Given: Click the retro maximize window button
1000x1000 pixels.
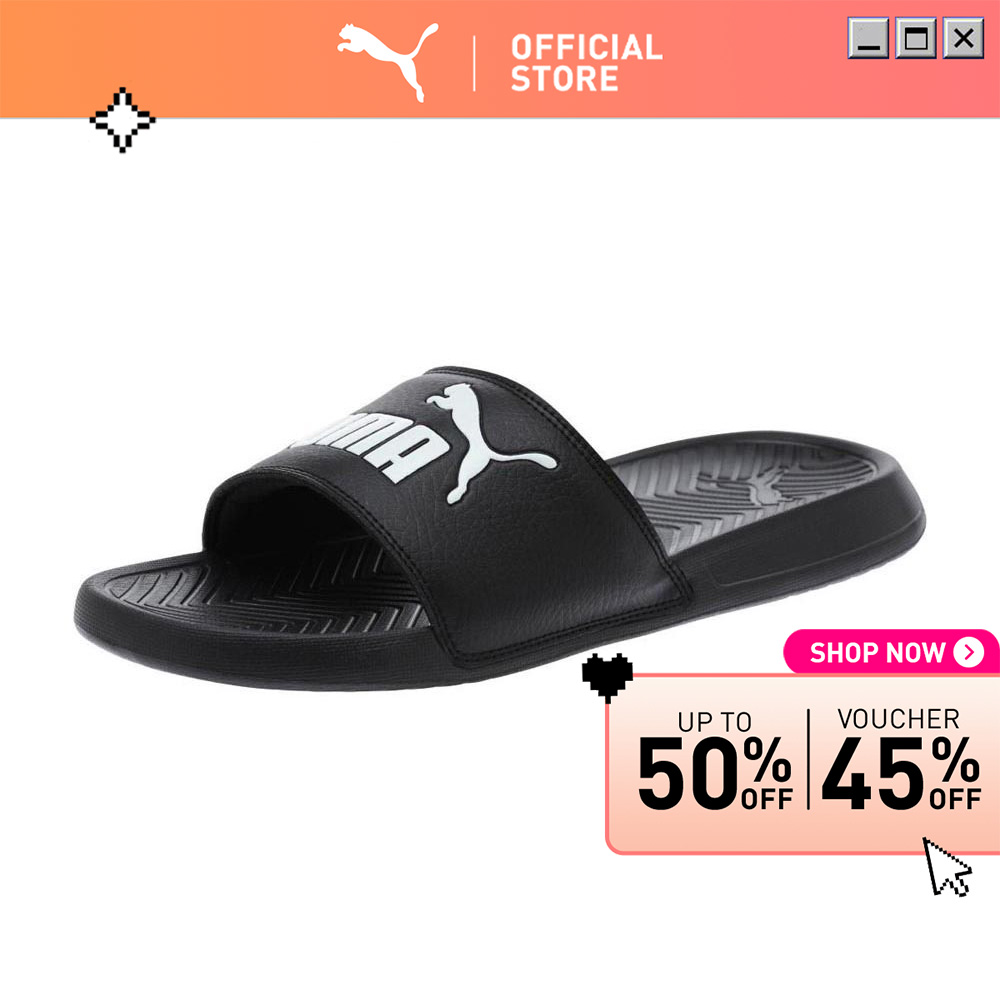Looking at the screenshot, I should [916, 38].
